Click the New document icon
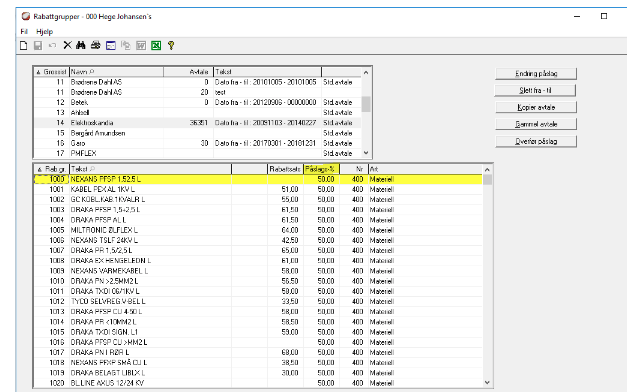The image size is (633, 392). tap(23, 45)
